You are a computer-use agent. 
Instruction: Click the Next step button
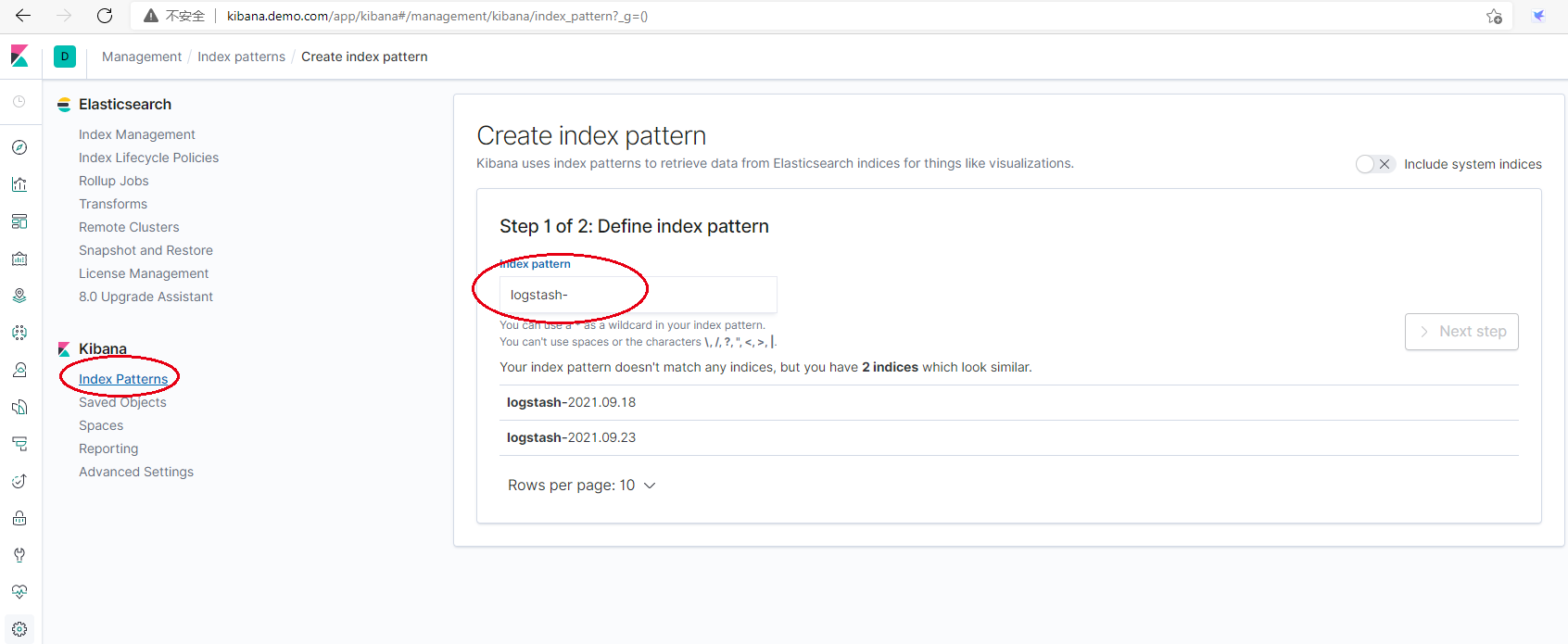tap(1461, 332)
